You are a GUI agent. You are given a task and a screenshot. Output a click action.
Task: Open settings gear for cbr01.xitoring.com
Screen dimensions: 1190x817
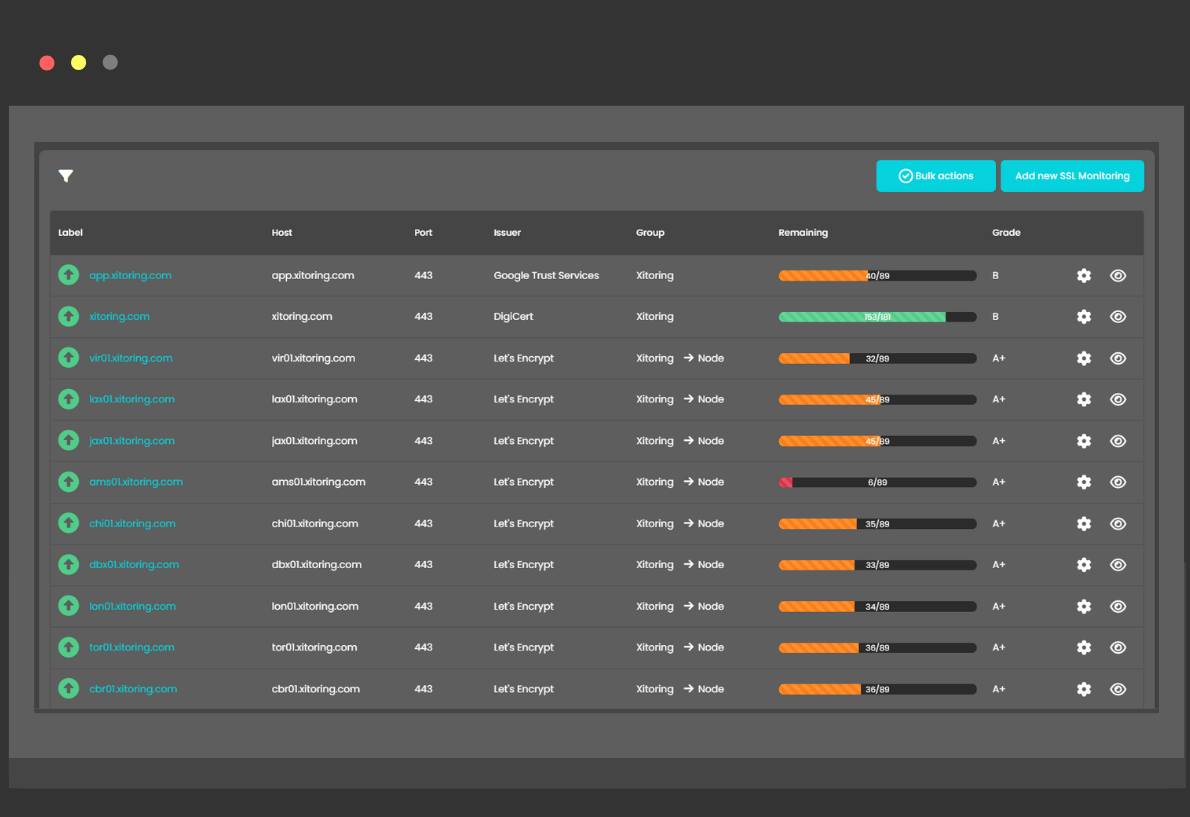(x=1084, y=689)
